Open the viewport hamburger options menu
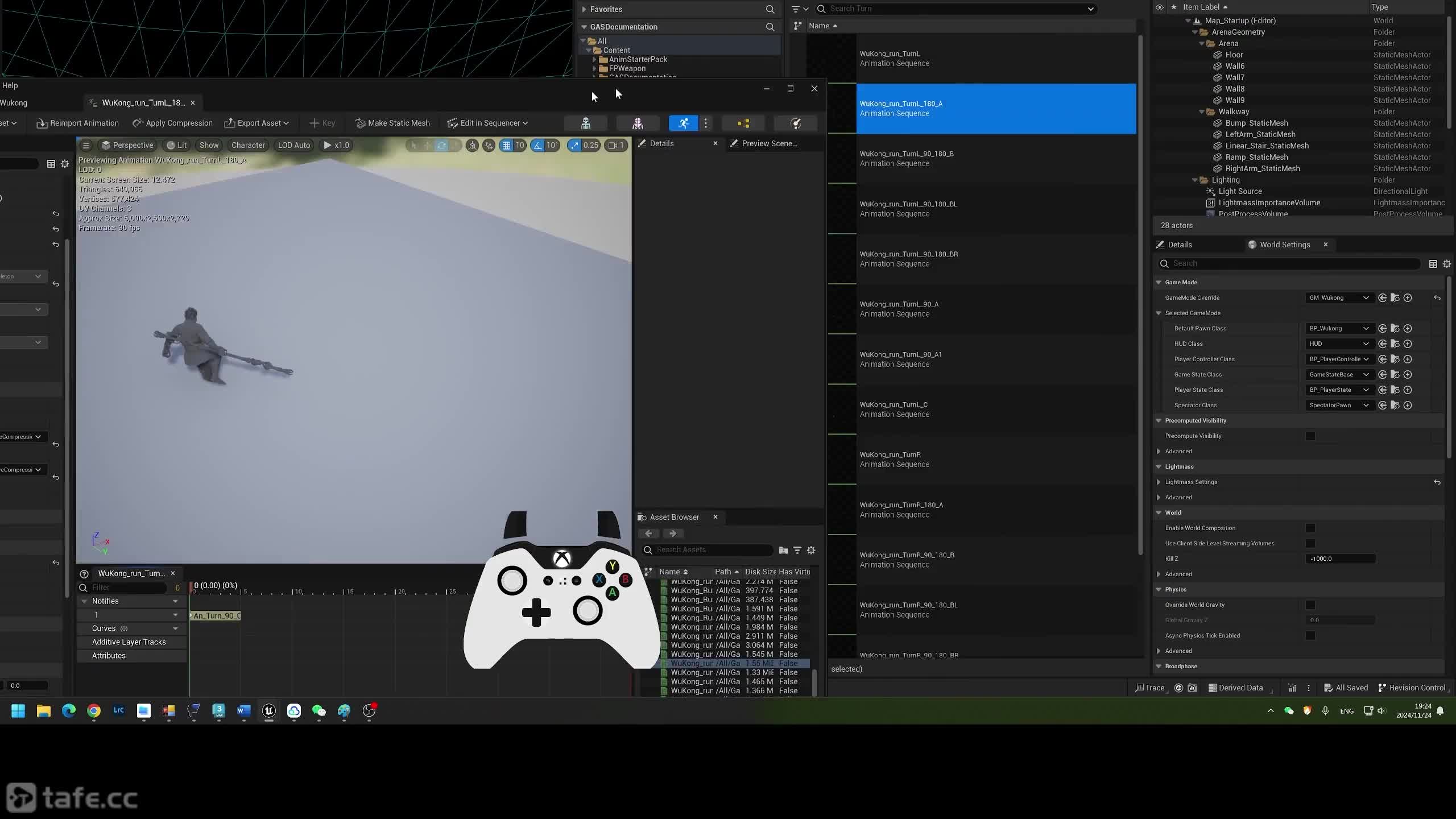The width and height of the screenshot is (1456, 819). pyautogui.click(x=86, y=145)
